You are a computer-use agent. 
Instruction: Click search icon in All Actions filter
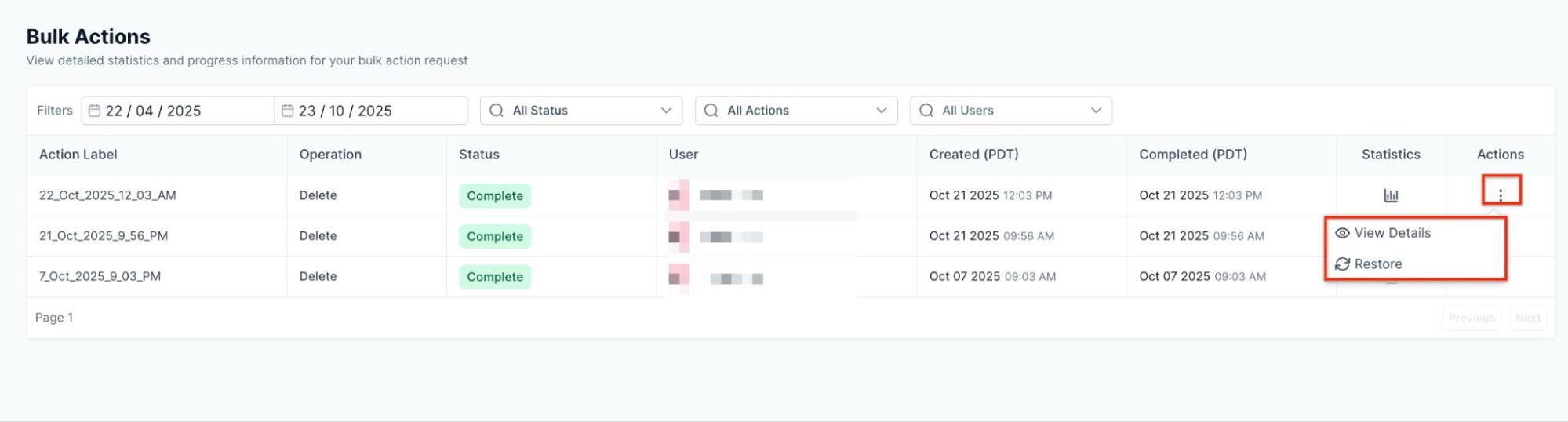(x=711, y=111)
